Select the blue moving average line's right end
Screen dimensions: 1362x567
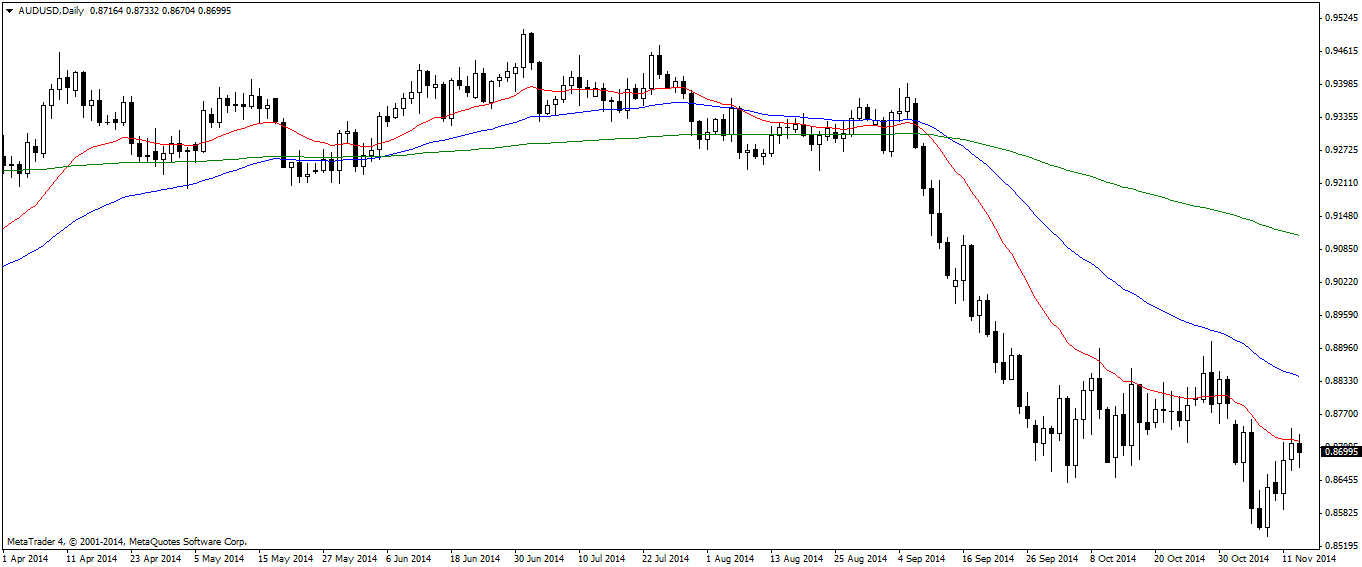pyautogui.click(x=1297, y=376)
